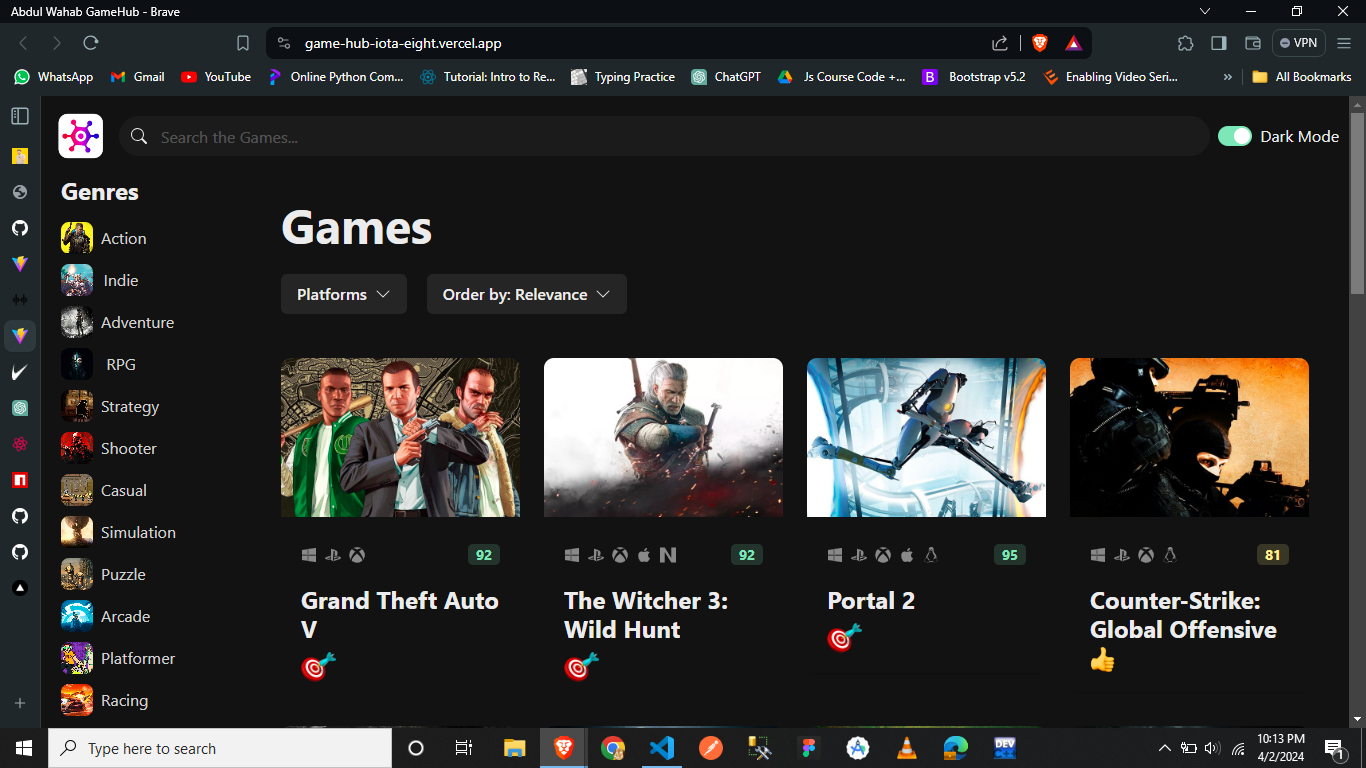The image size is (1366, 768).
Task: Click the bullseye emoji under Portal 2
Action: pos(844,637)
